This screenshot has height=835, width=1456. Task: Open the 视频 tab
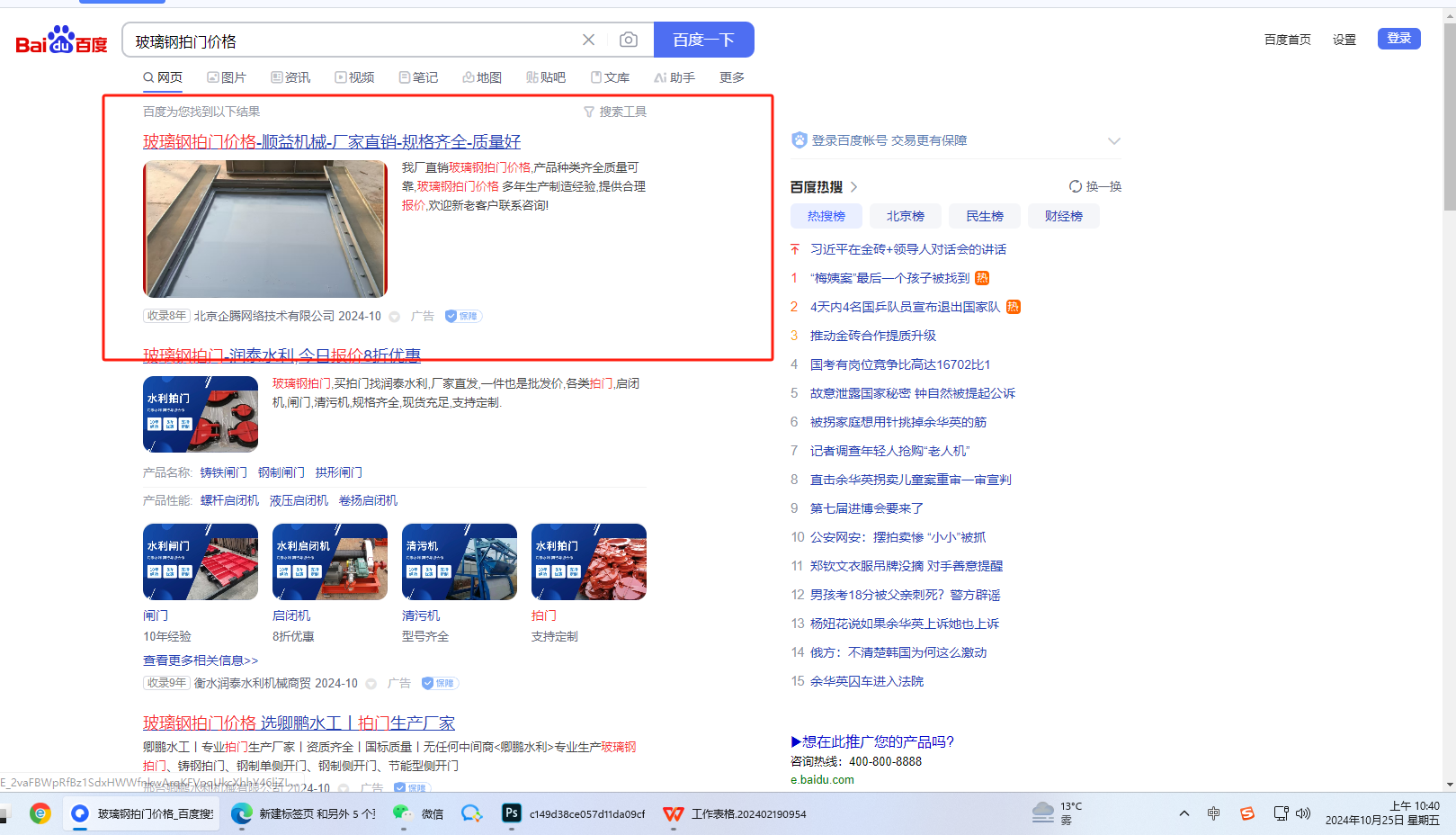point(354,77)
